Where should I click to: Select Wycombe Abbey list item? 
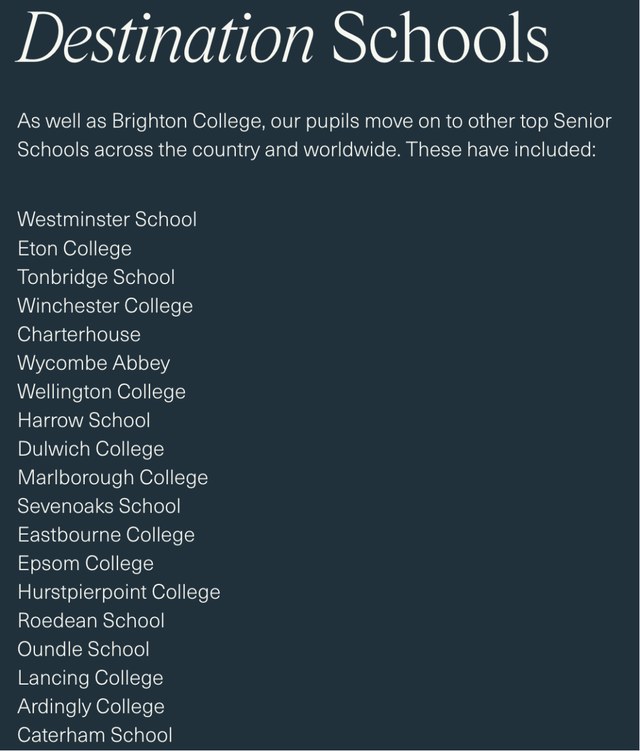[x=94, y=363]
